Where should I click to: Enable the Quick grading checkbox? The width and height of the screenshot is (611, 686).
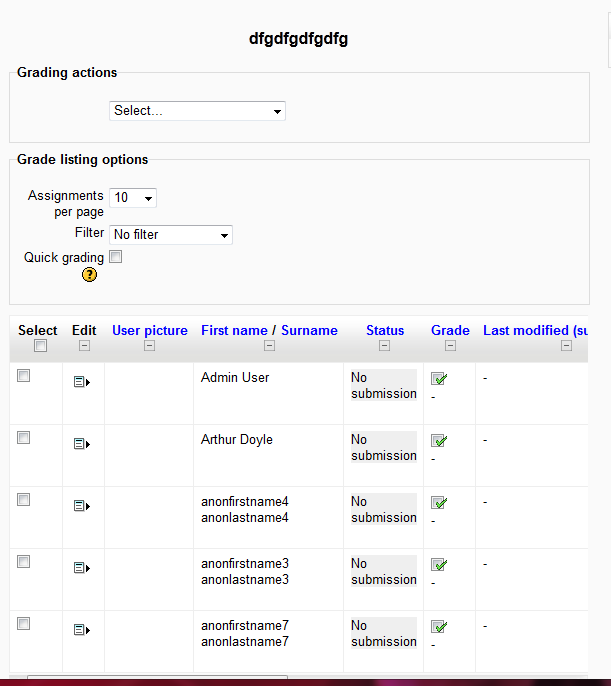pos(115,257)
